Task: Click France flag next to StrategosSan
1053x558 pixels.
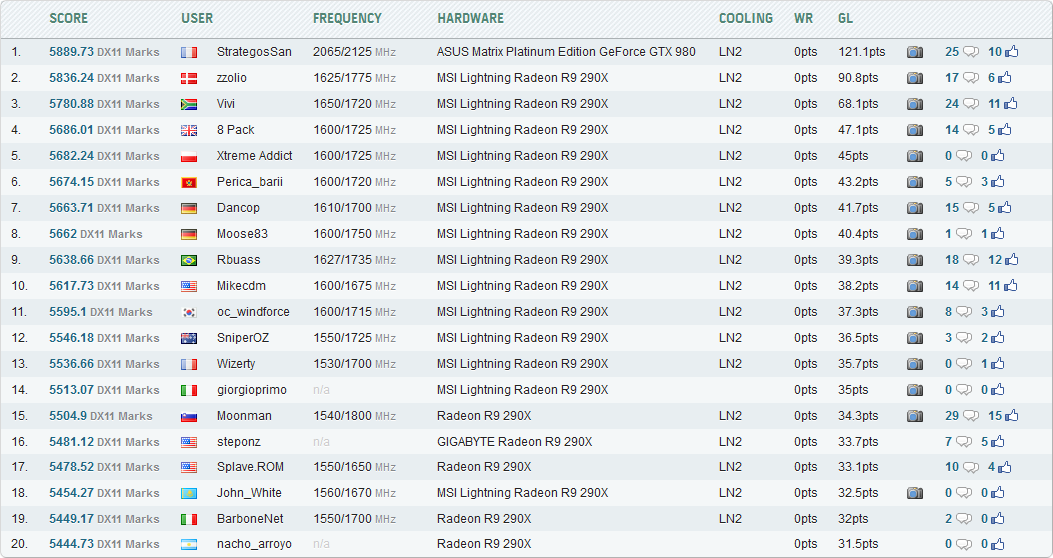Action: click(189, 52)
